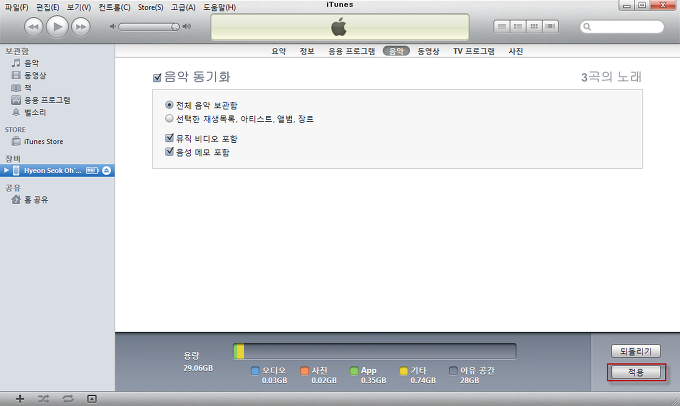Switch to Cover Flow view button
The image size is (680, 406).
coord(550,27)
